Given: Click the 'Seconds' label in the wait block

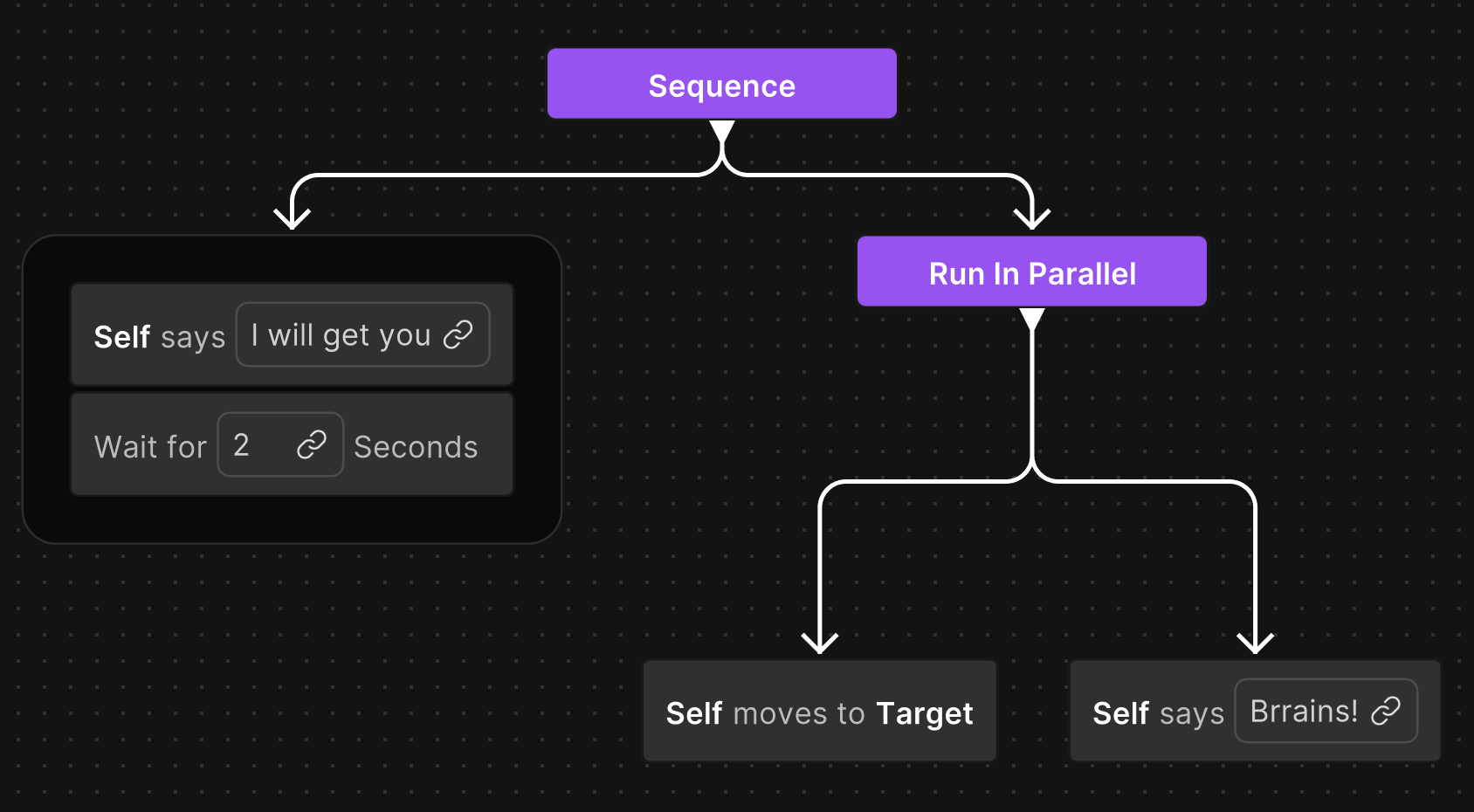Looking at the screenshot, I should pyautogui.click(x=416, y=446).
